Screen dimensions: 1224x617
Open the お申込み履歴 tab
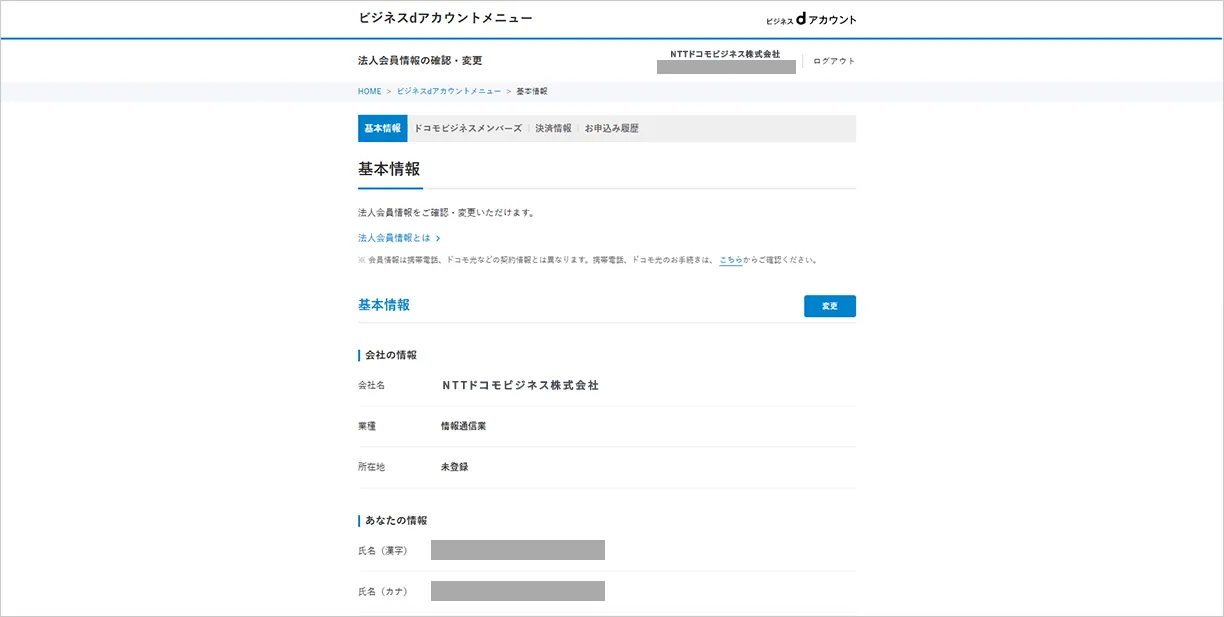click(612, 128)
